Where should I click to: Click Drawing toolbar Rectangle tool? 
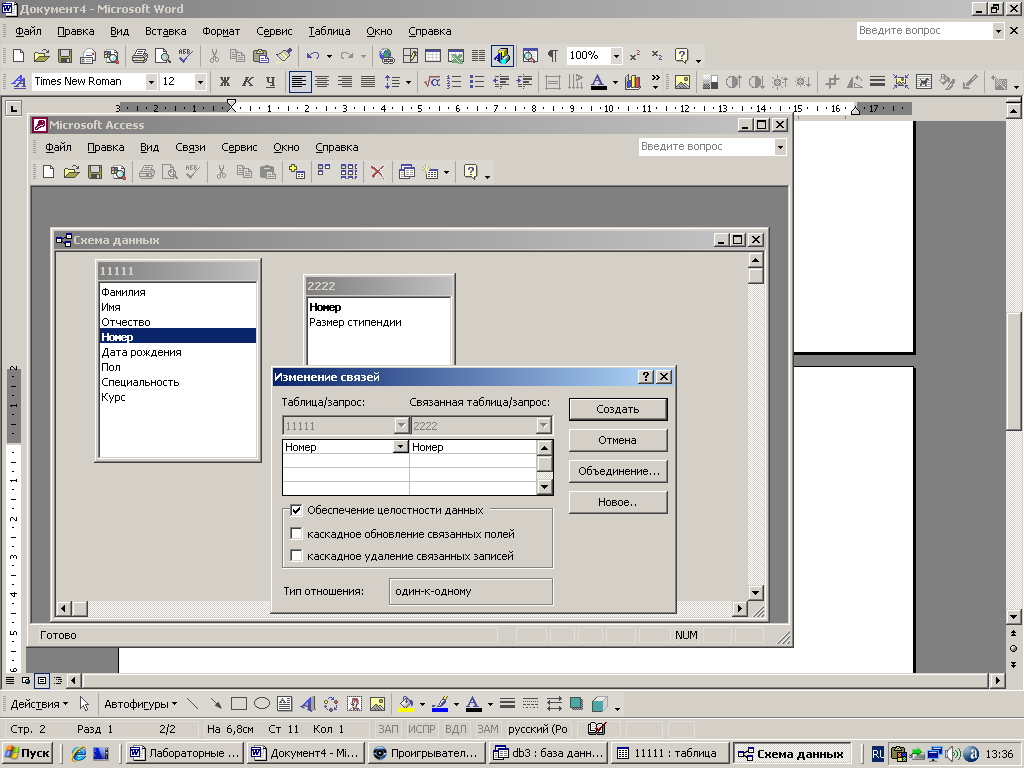coord(239,703)
